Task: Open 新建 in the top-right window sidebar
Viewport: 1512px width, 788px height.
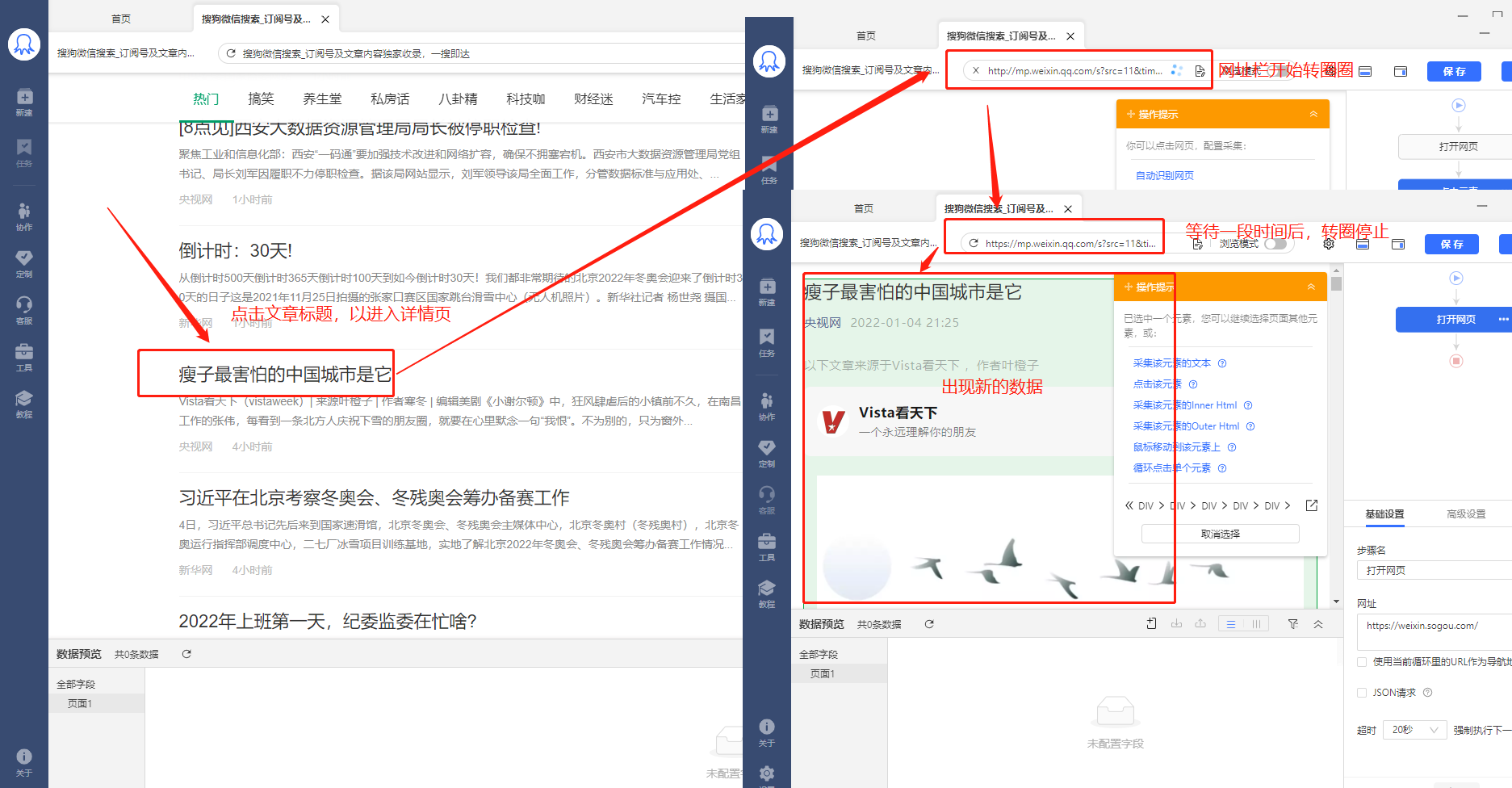Action: point(769,119)
